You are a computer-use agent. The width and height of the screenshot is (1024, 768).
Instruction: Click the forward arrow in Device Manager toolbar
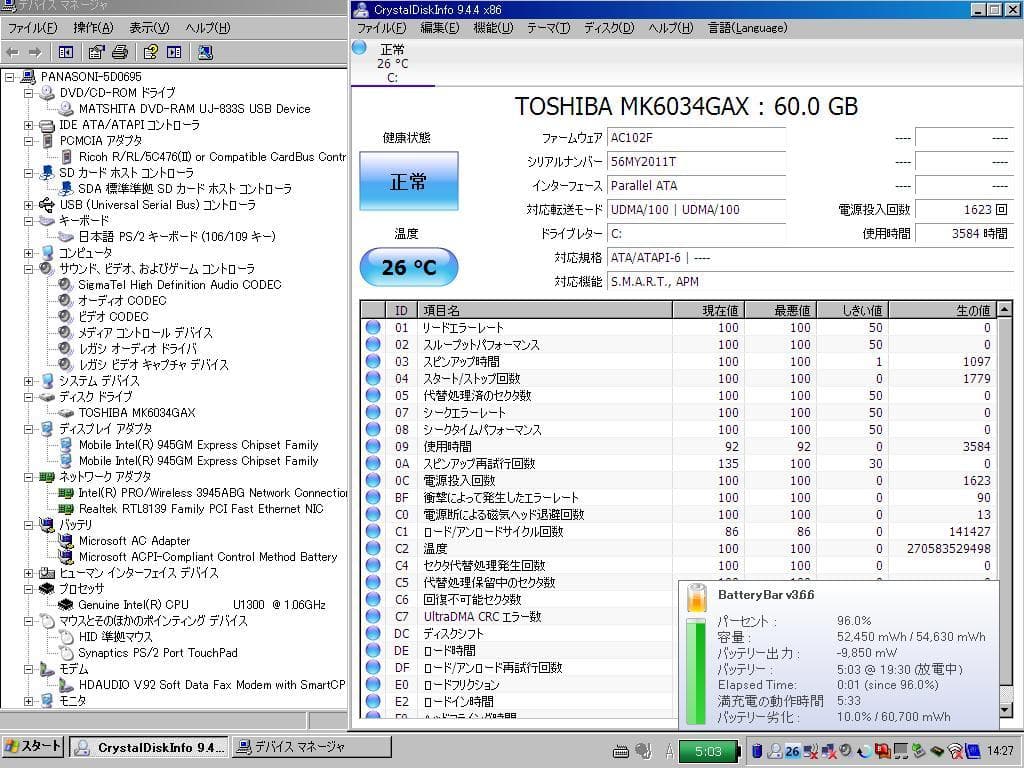35,52
